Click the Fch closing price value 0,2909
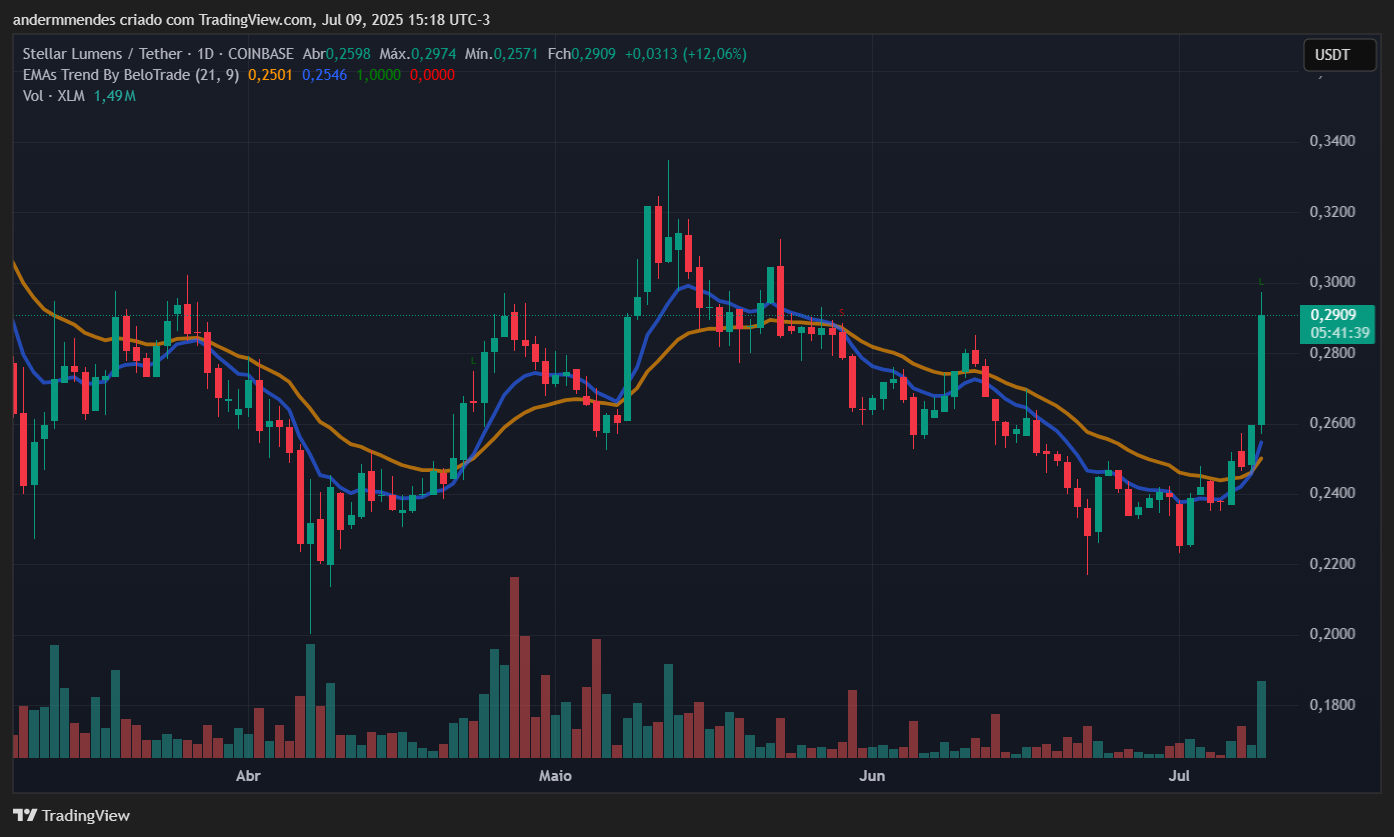 point(593,54)
